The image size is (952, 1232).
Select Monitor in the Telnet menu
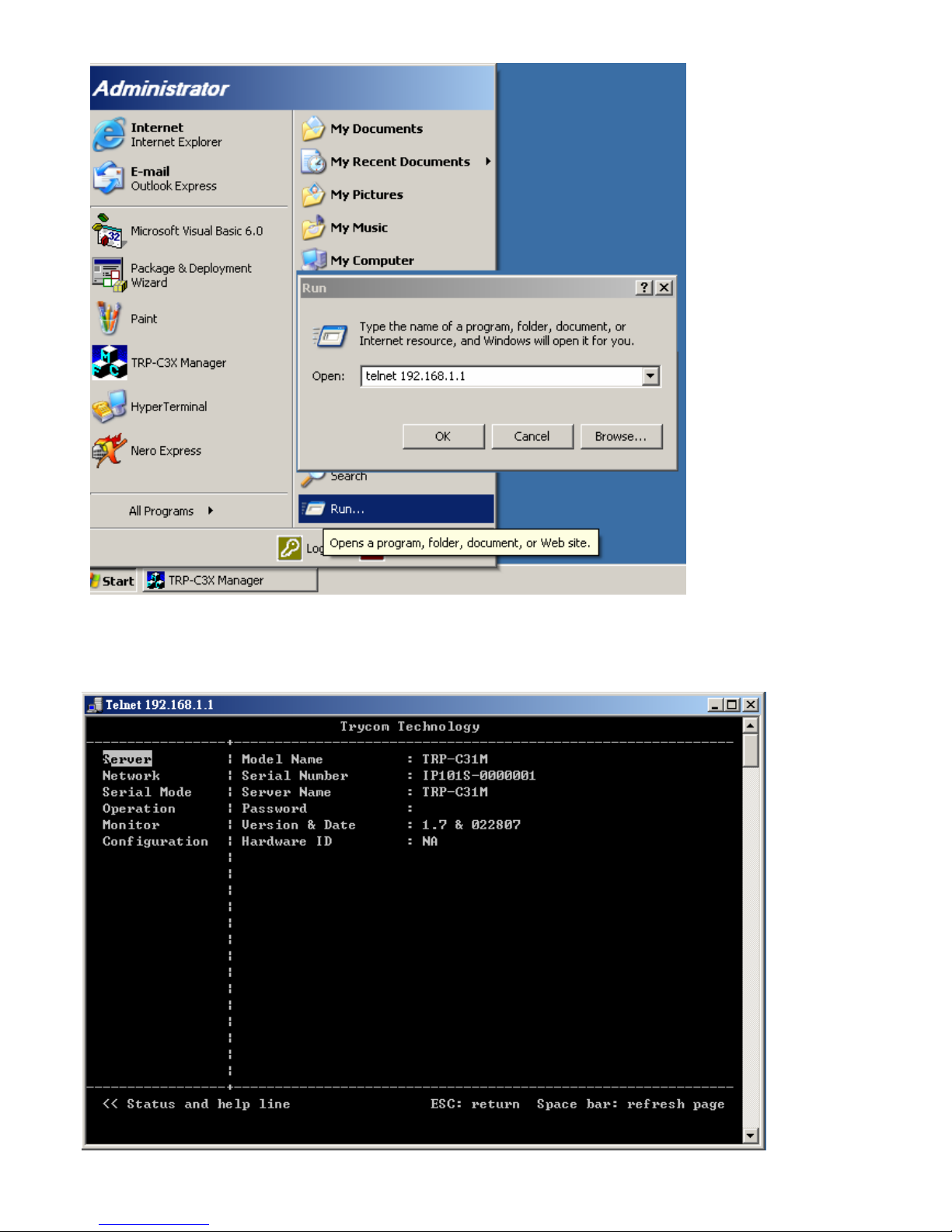[131, 825]
